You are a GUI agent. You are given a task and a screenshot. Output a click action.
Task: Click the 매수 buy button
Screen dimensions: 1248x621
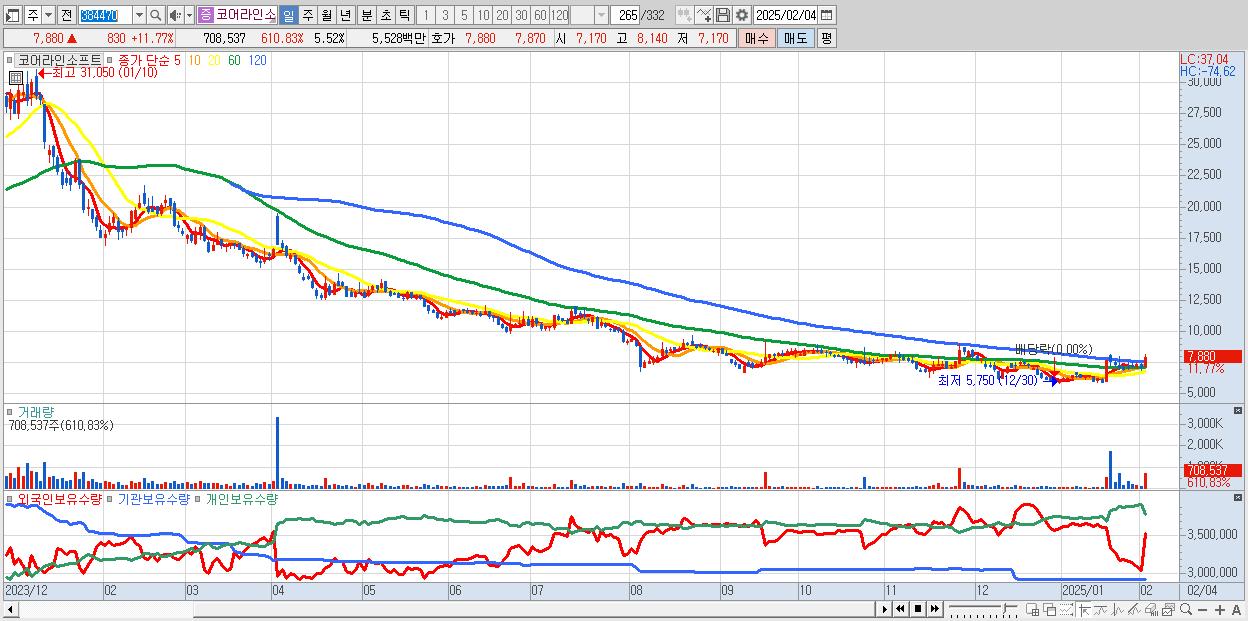(755, 38)
